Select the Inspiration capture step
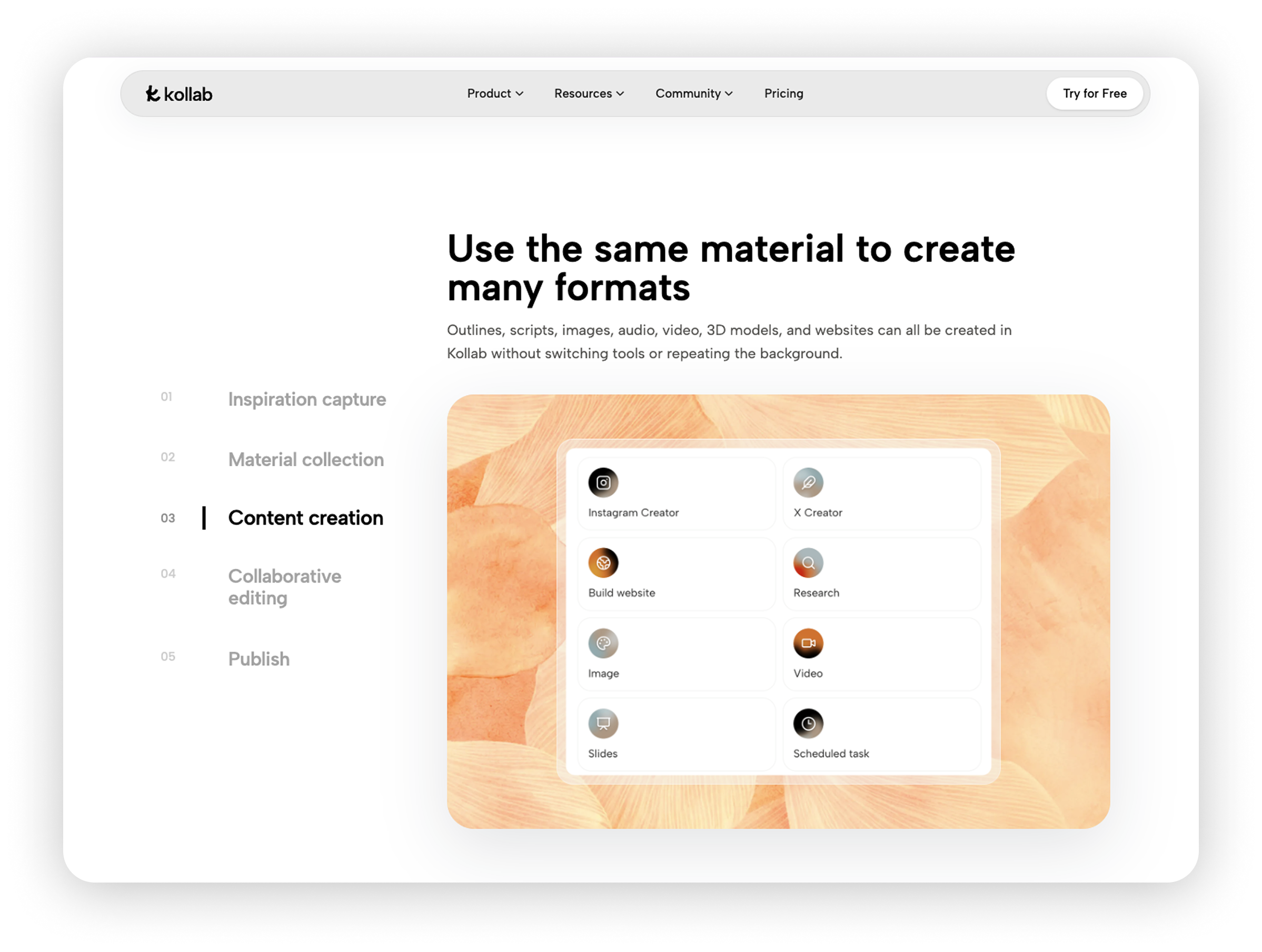1262x952 pixels. [307, 399]
